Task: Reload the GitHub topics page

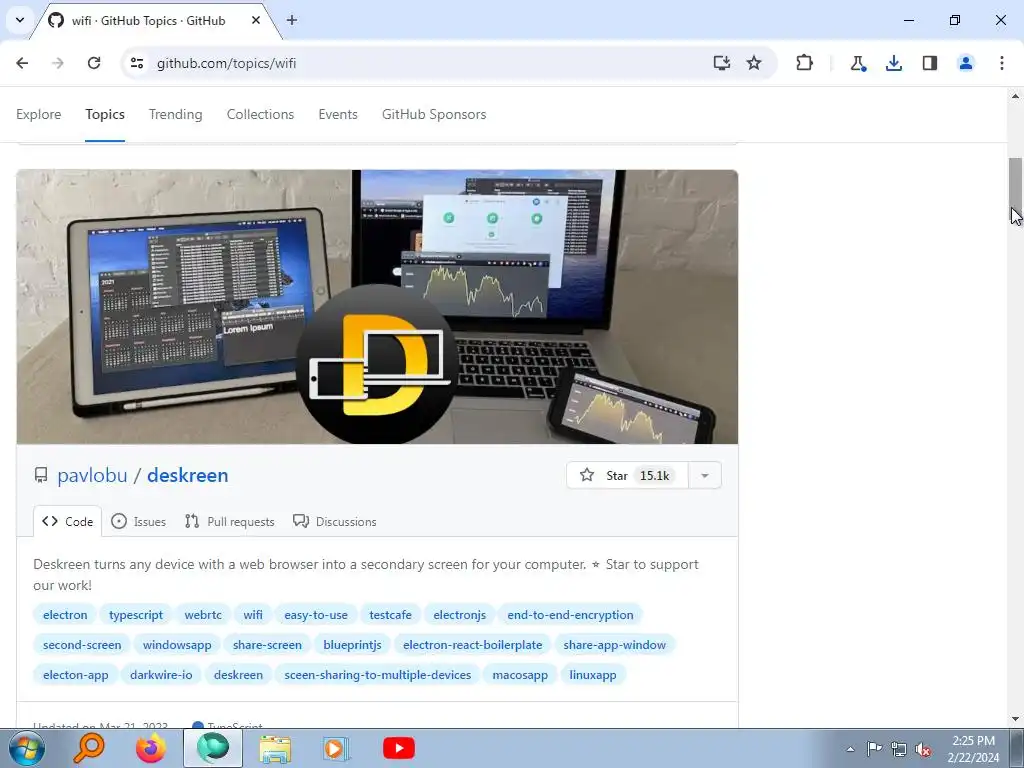Action: pyautogui.click(x=94, y=63)
